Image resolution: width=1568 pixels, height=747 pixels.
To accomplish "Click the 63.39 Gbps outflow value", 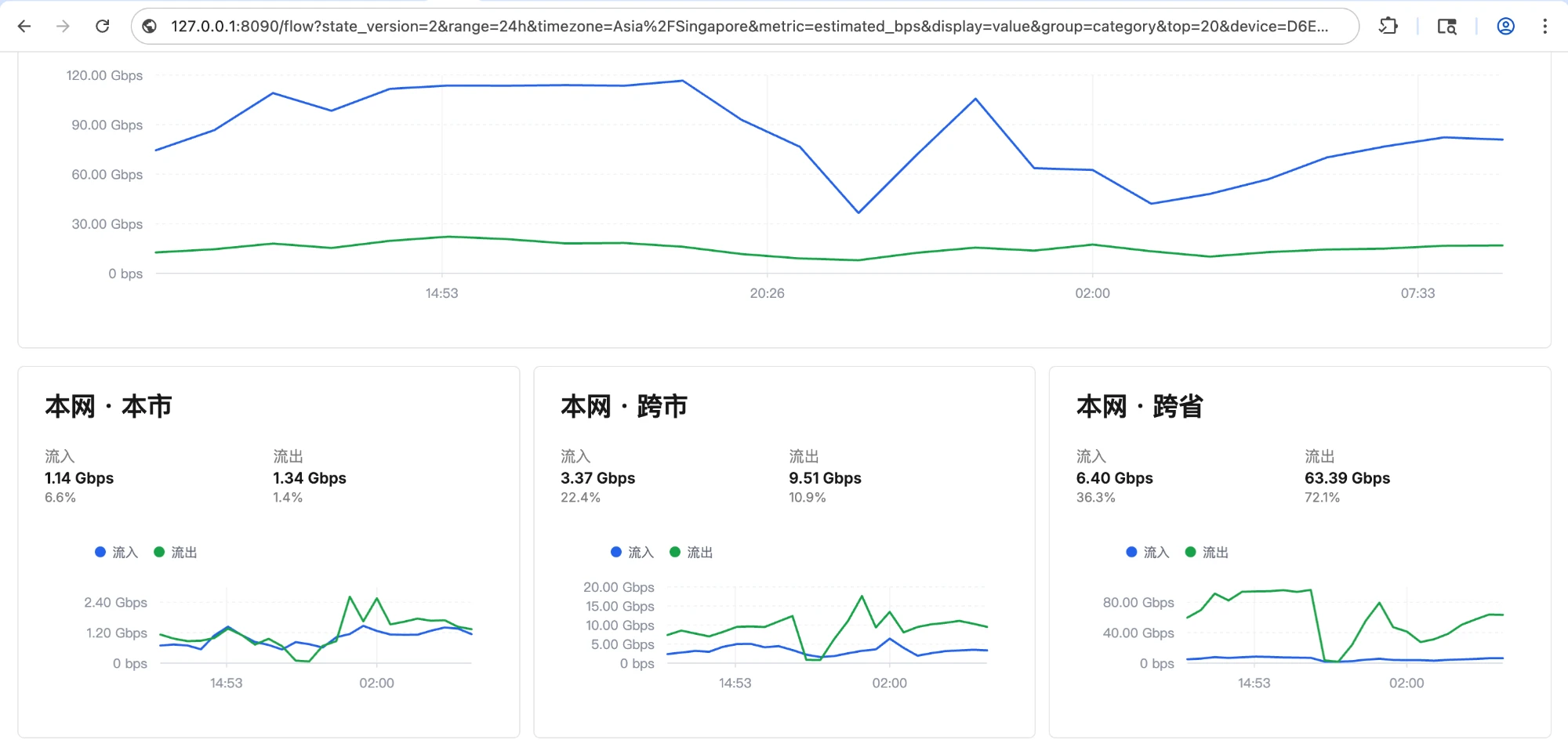I will click(x=1348, y=478).
